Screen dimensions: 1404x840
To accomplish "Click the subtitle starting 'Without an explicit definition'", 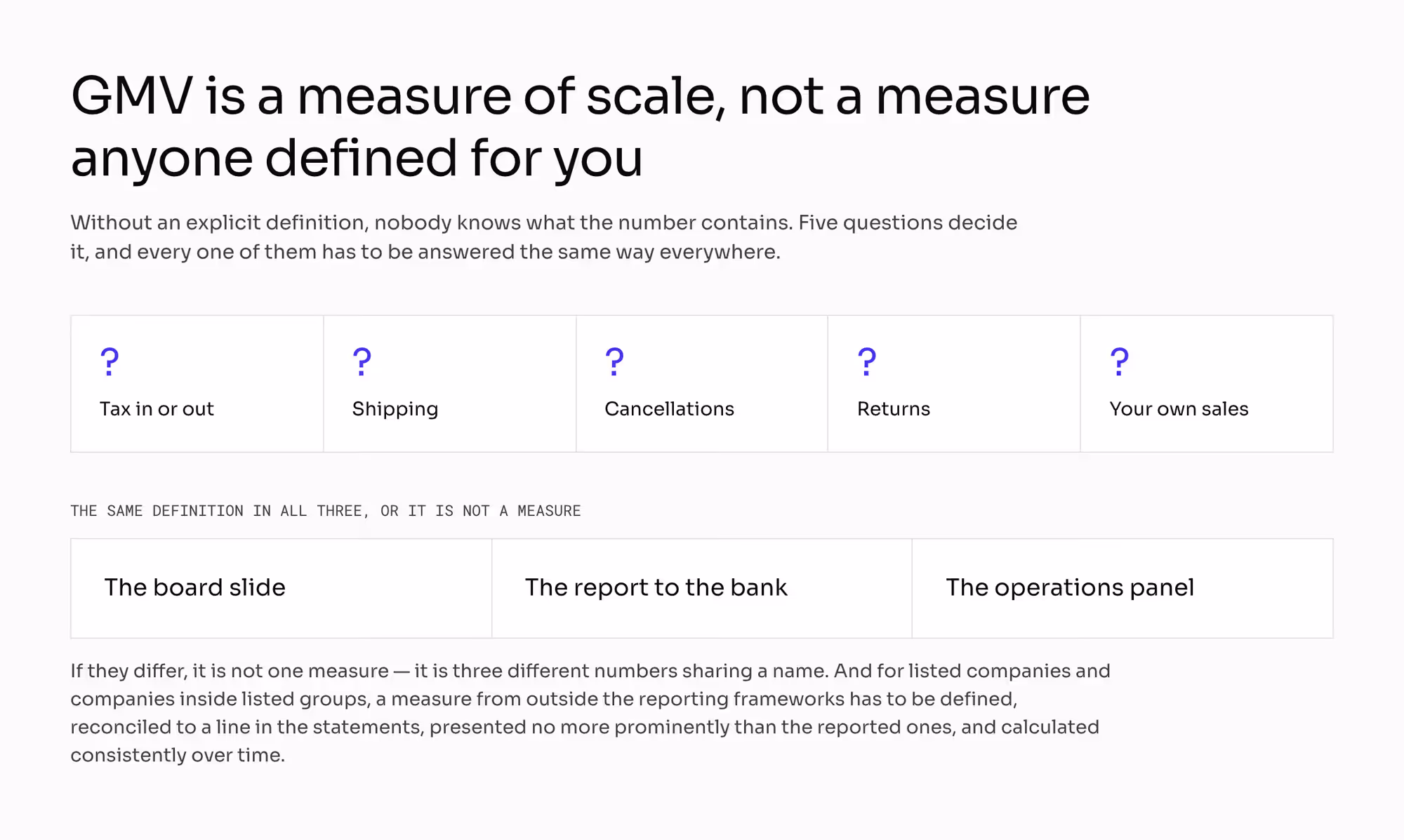I will [x=544, y=237].
